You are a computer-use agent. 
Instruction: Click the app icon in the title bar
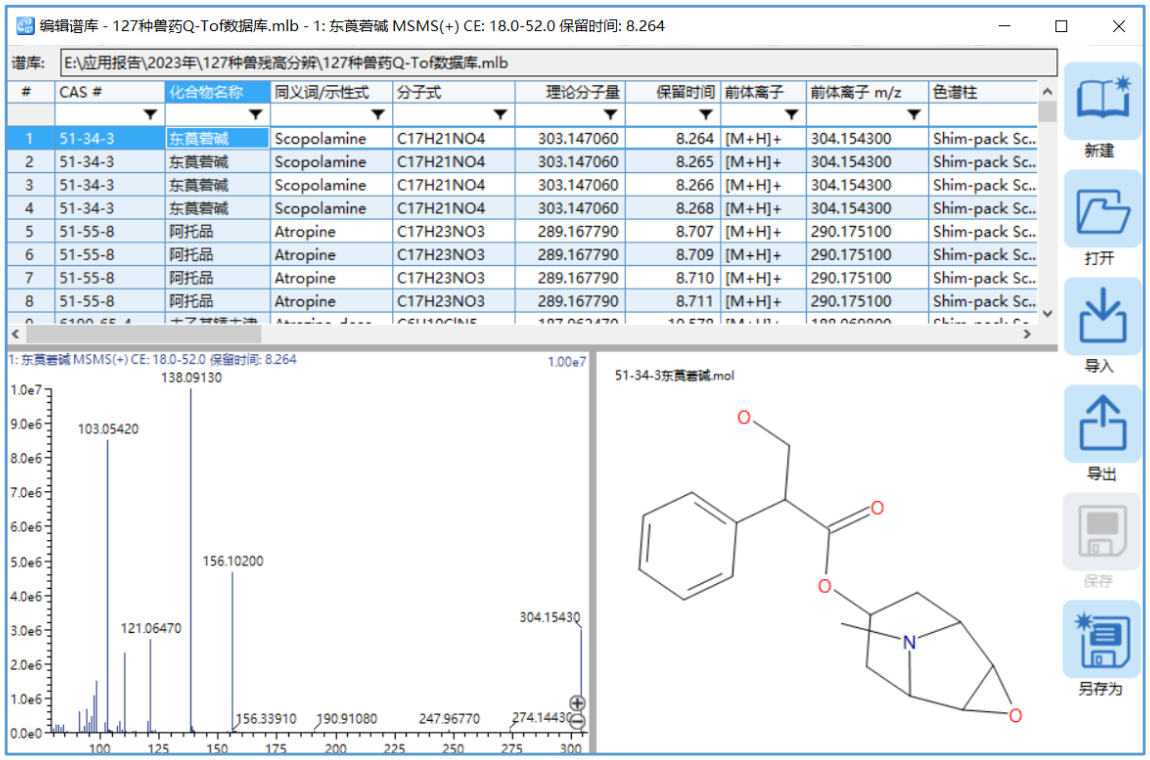(25, 26)
